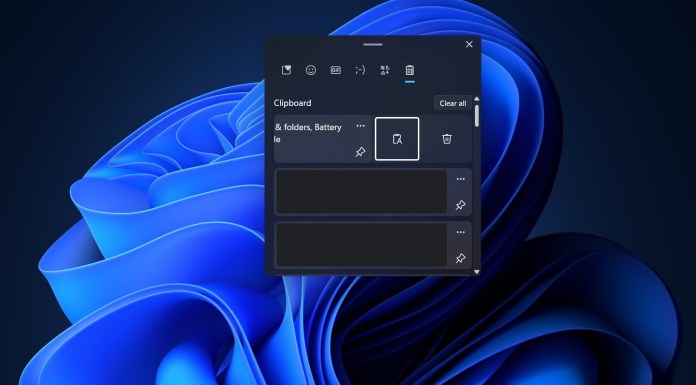
Task: Expand the second clipboard item's three-dot menu
Action: [x=461, y=179]
